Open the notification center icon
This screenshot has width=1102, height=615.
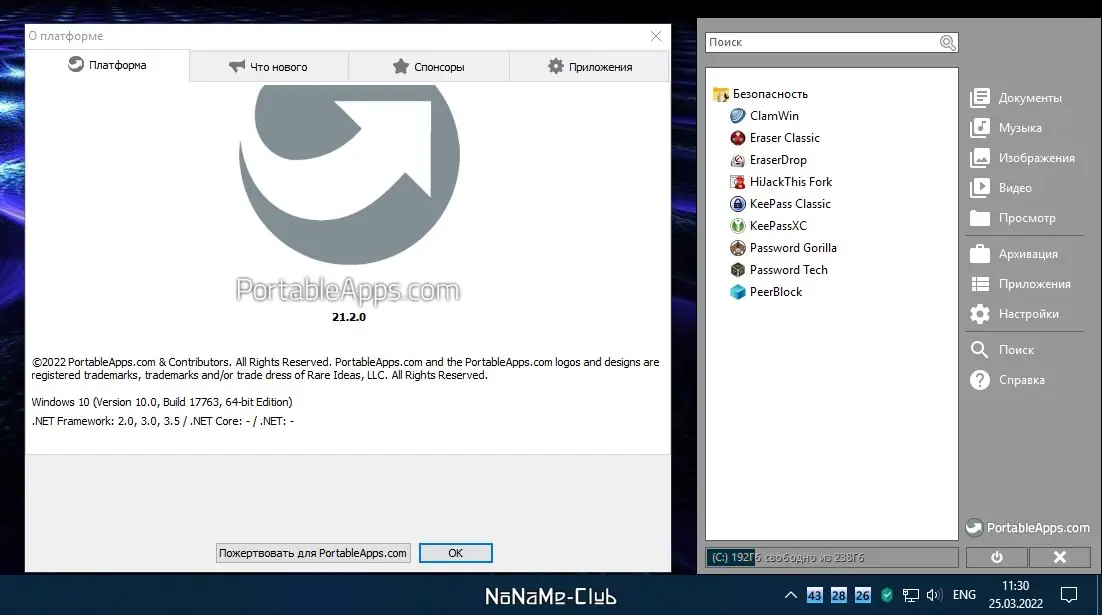coord(1068,595)
